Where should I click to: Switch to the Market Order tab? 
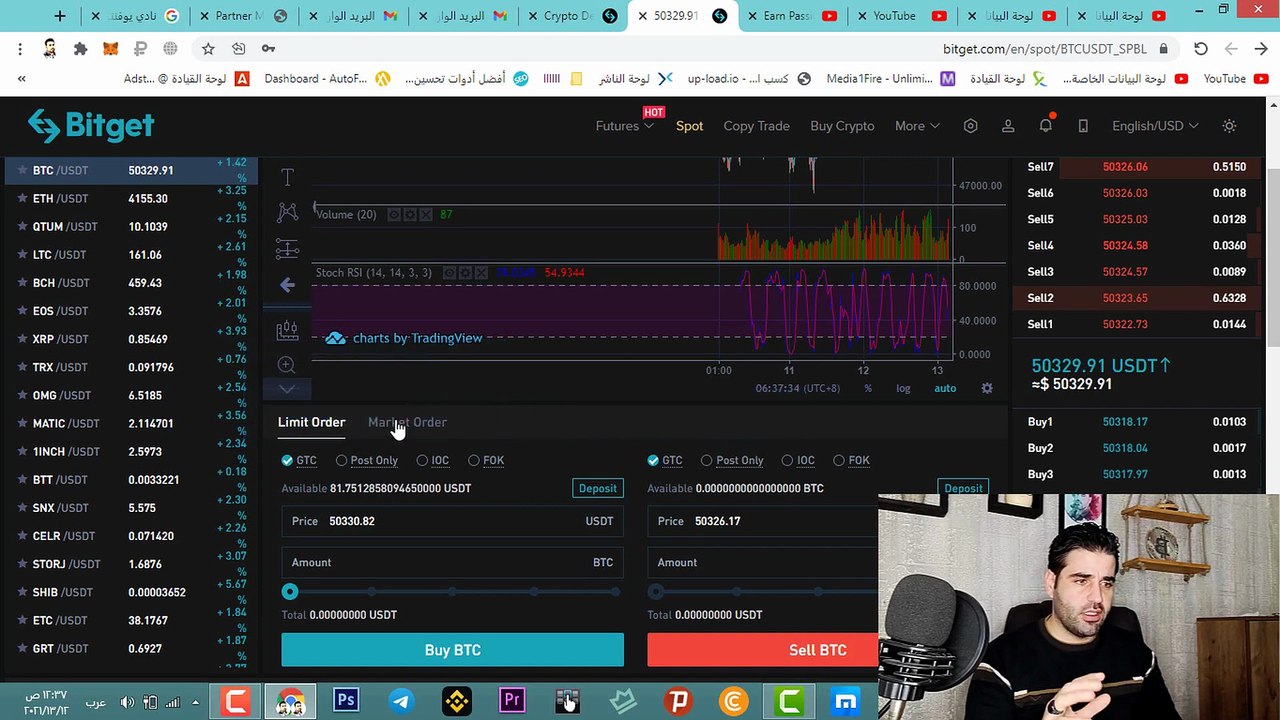click(407, 422)
